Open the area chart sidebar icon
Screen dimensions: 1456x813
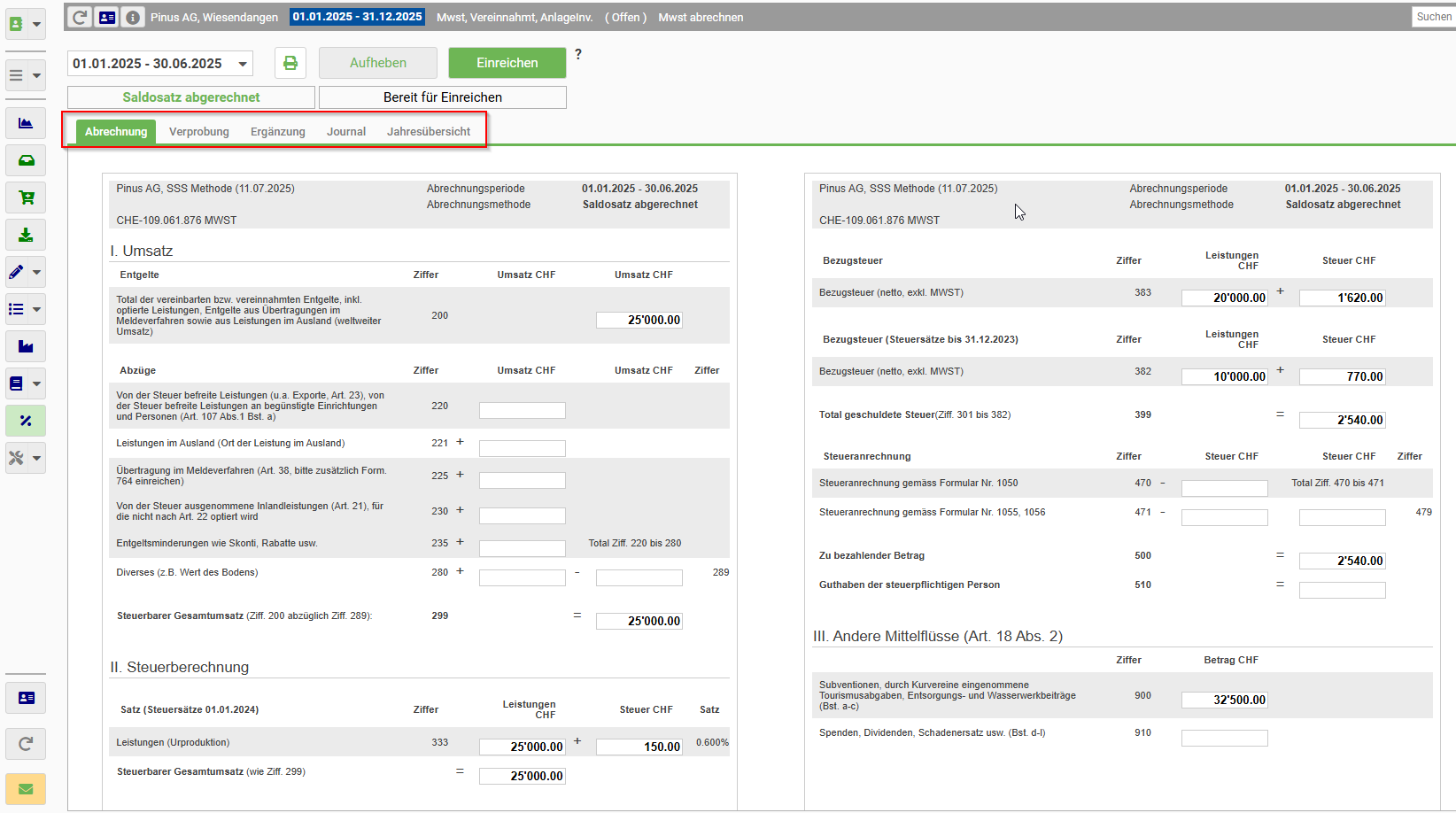point(26,123)
